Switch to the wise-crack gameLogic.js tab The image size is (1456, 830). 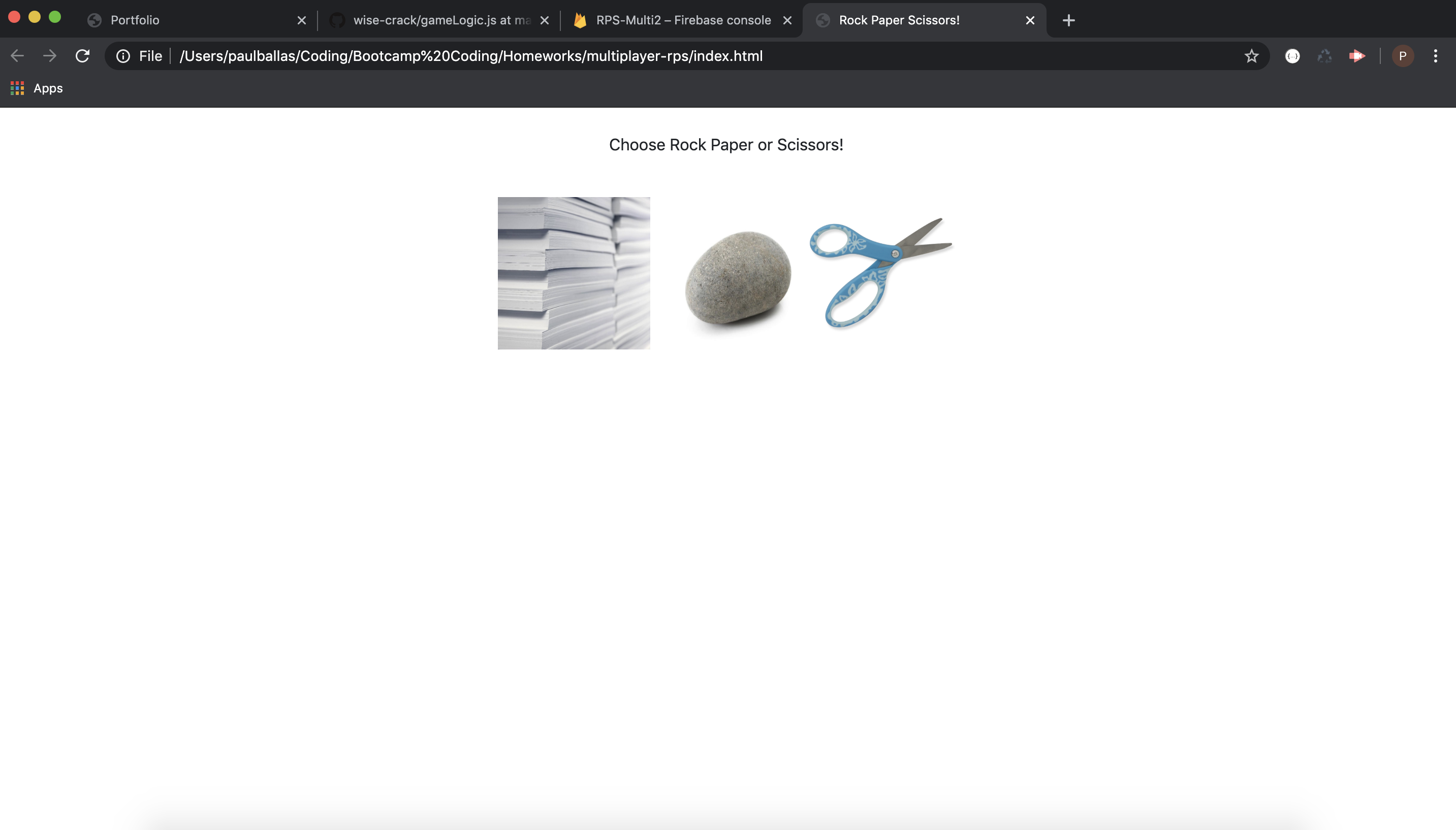439,20
